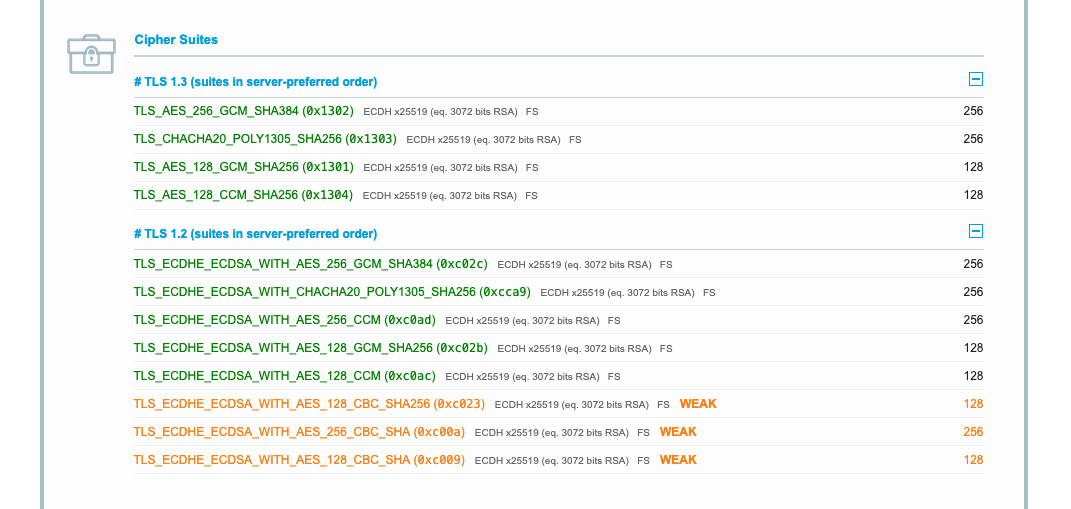1071x509 pixels.
Task: Click WEAK label on the 0xc023 suite
Action: pyautogui.click(x=698, y=404)
